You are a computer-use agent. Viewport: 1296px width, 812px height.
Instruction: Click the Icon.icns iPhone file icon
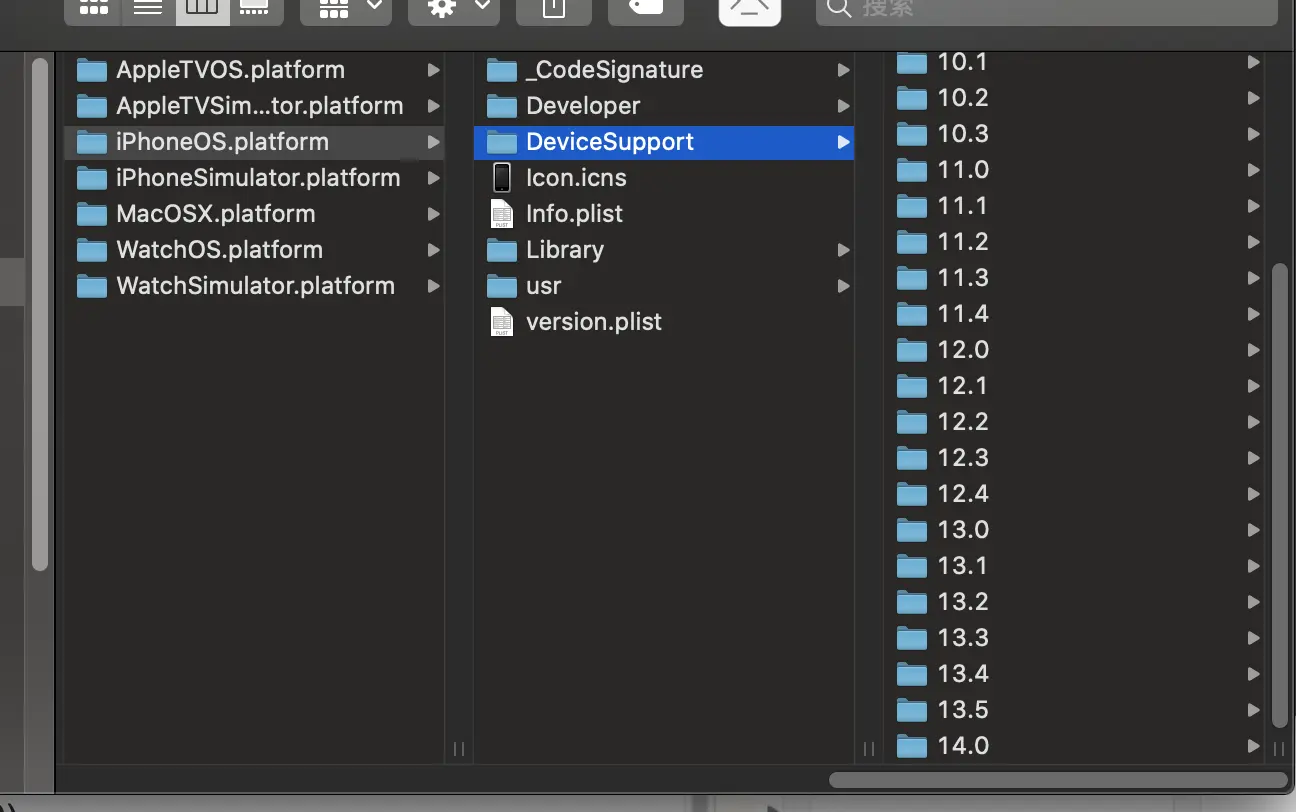[502, 178]
